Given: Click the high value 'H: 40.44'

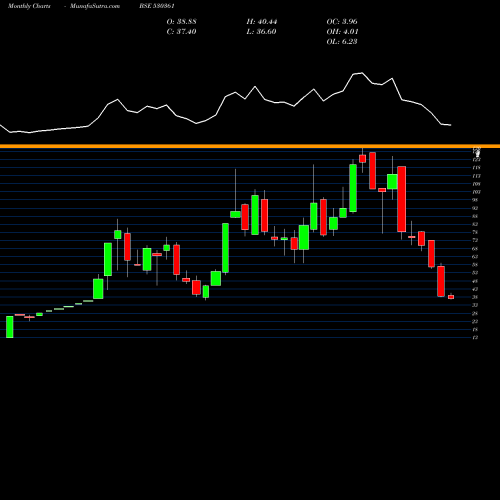Looking at the screenshot, I should click(x=262, y=22).
